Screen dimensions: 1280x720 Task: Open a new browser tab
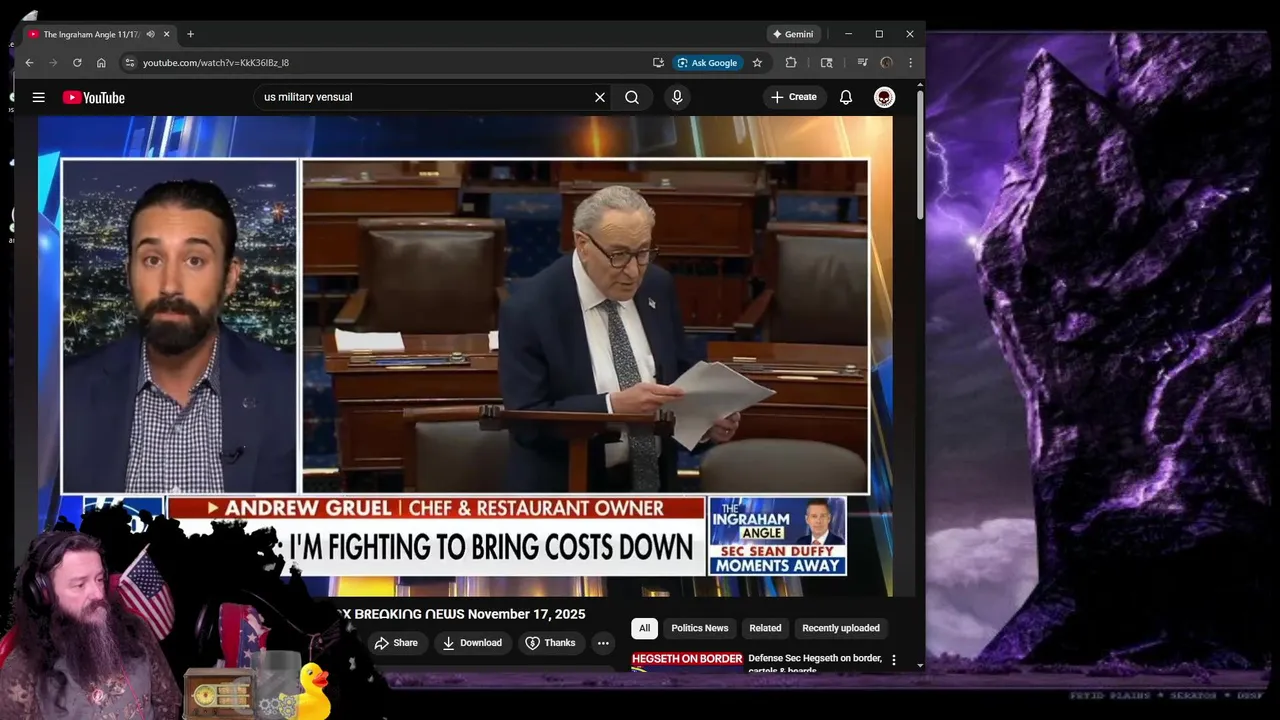[x=191, y=34]
